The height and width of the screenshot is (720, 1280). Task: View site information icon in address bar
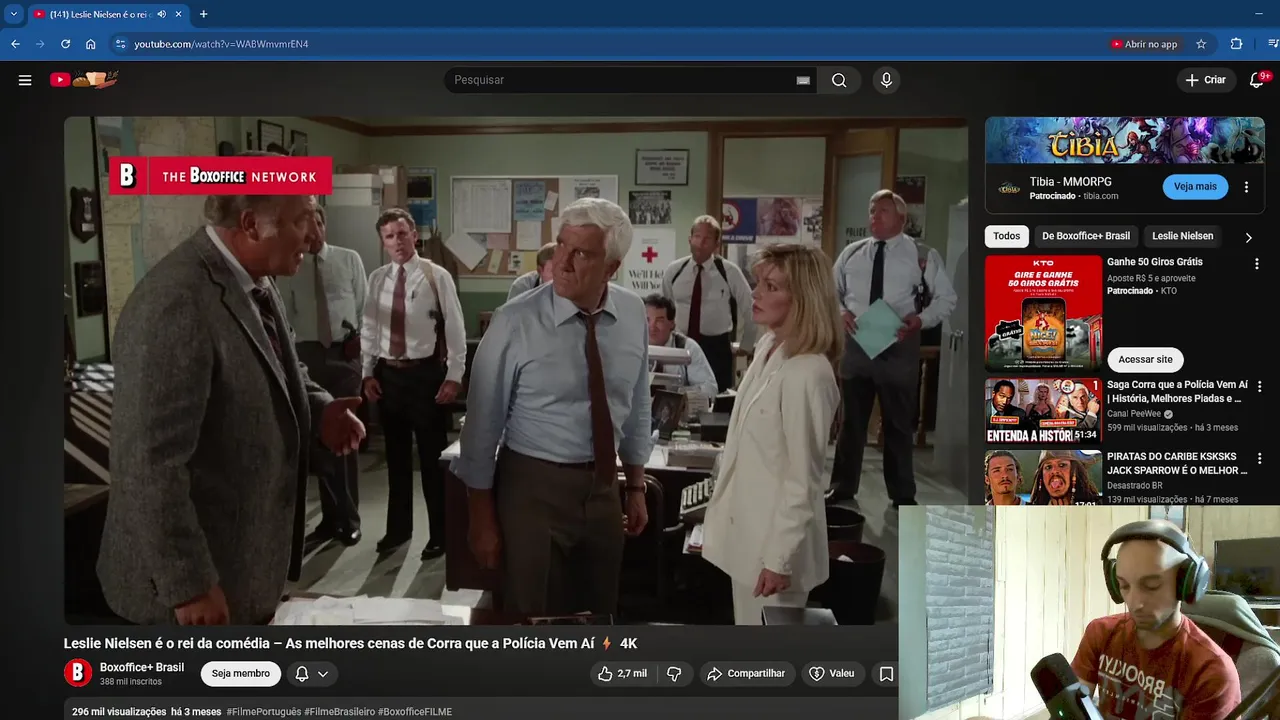pos(120,44)
